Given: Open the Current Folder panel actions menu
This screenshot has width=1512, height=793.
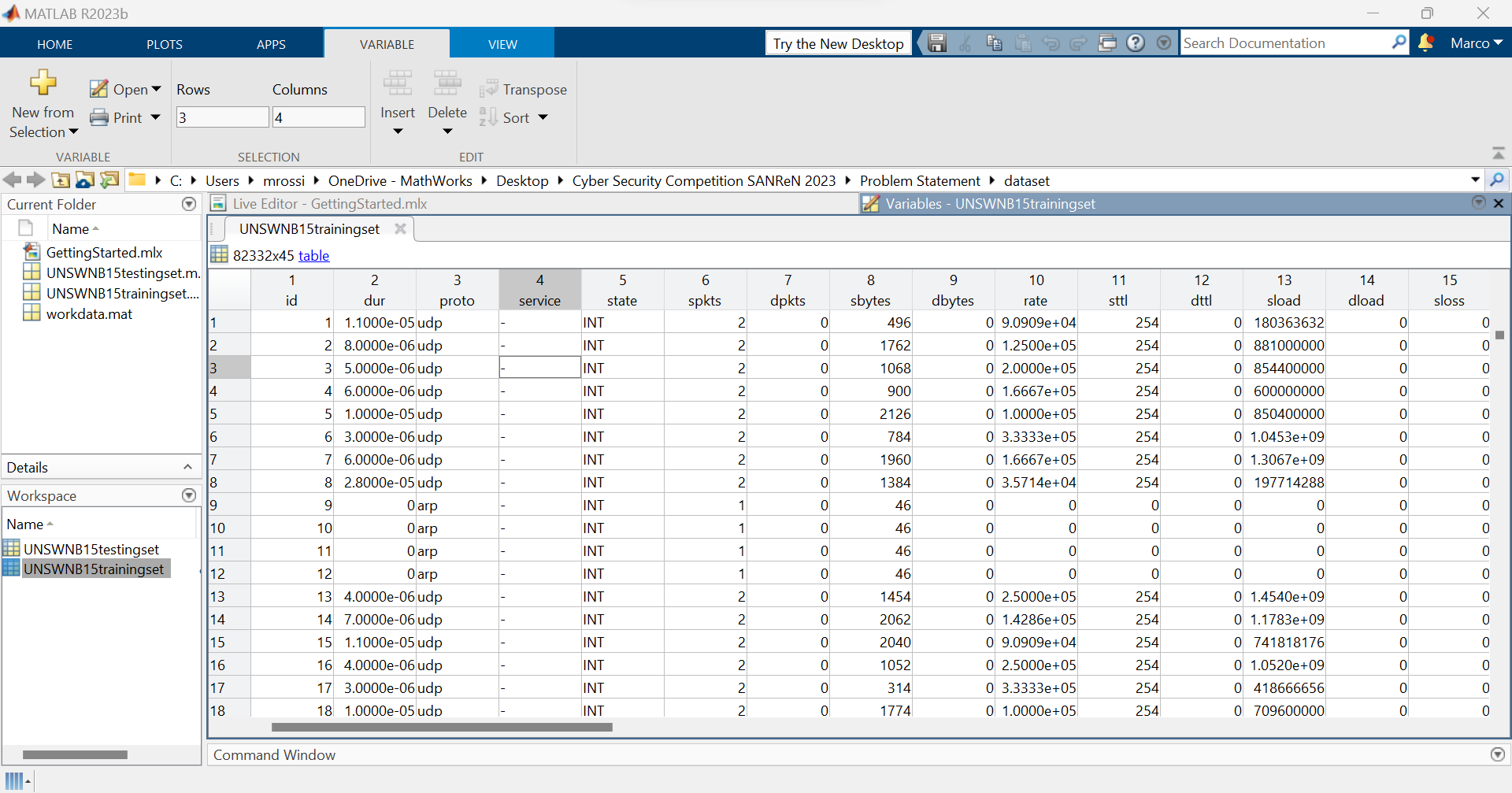Looking at the screenshot, I should [x=189, y=204].
